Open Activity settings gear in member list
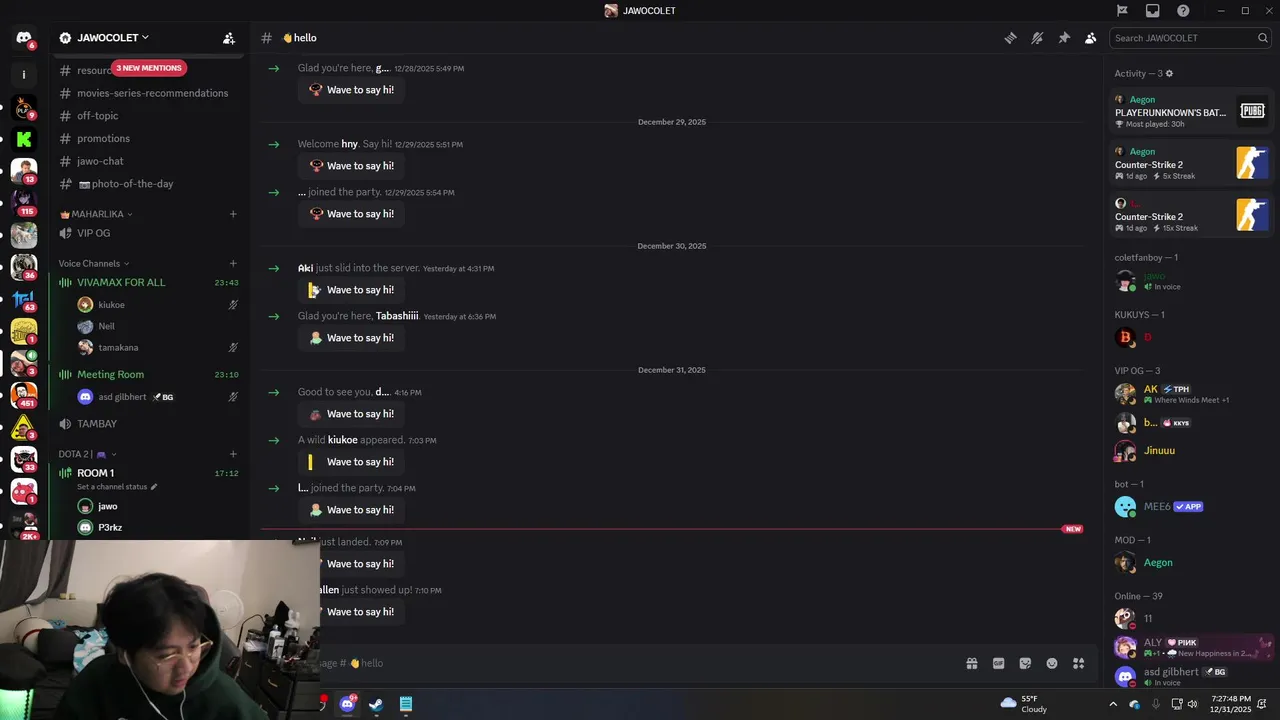This screenshot has height=720, width=1280. click(1169, 73)
